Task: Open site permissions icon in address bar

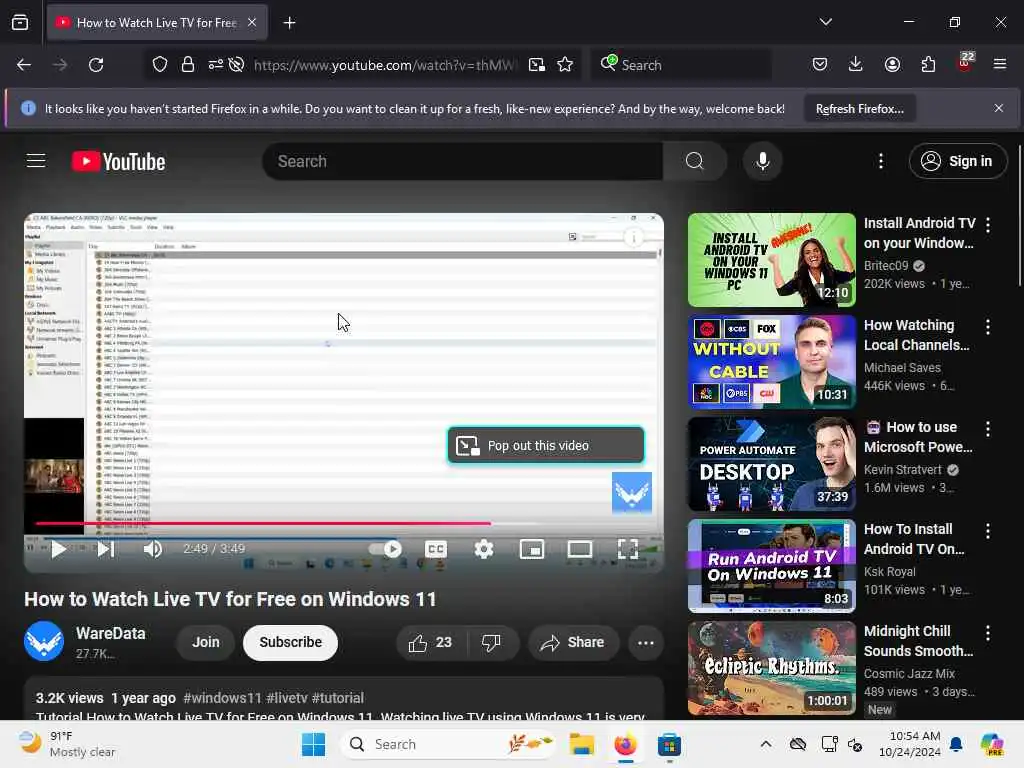Action: [216, 65]
